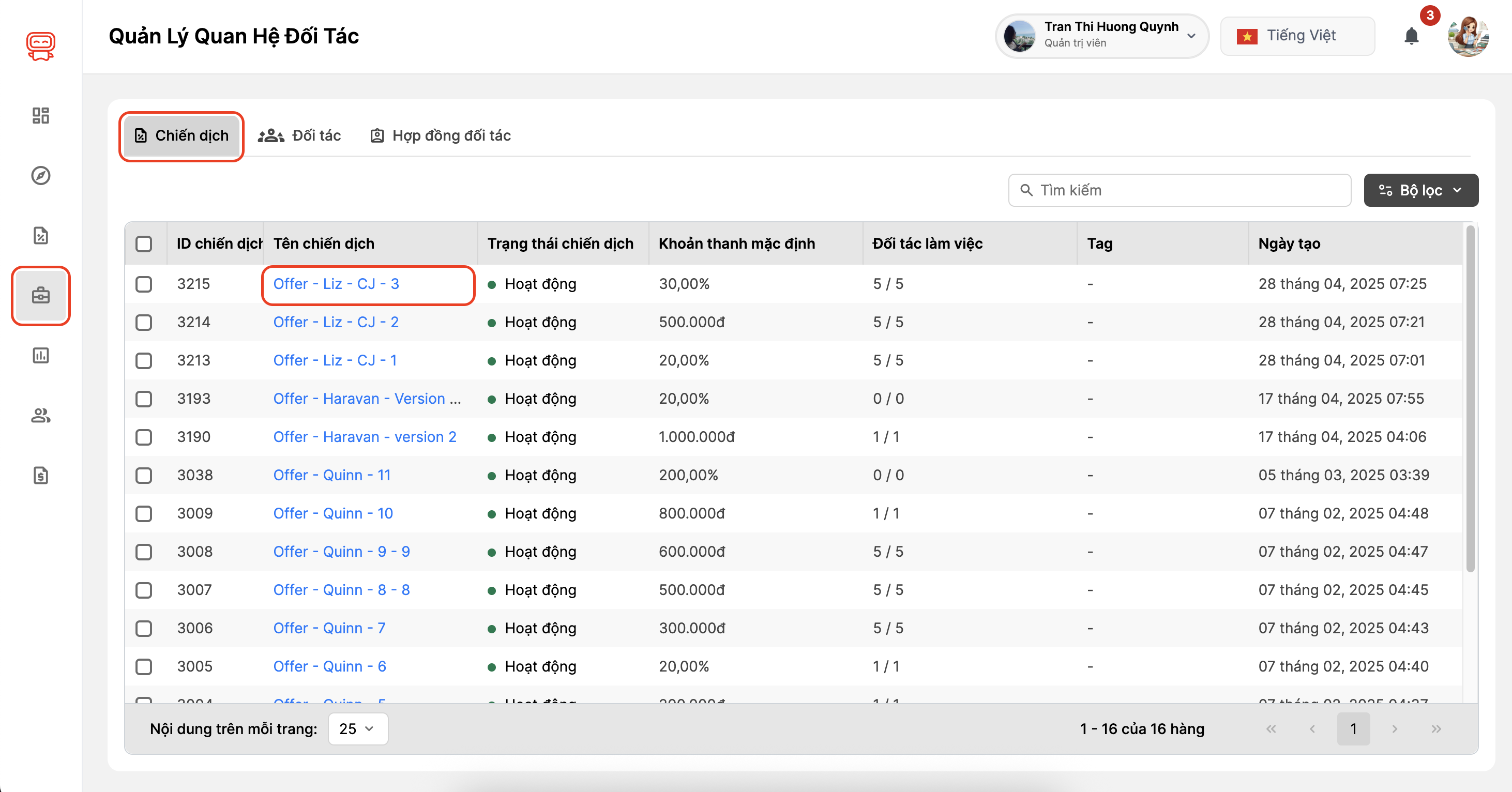This screenshot has width=1512, height=792.
Task: Select checkbox for campaign 3038
Action: [x=144, y=475]
